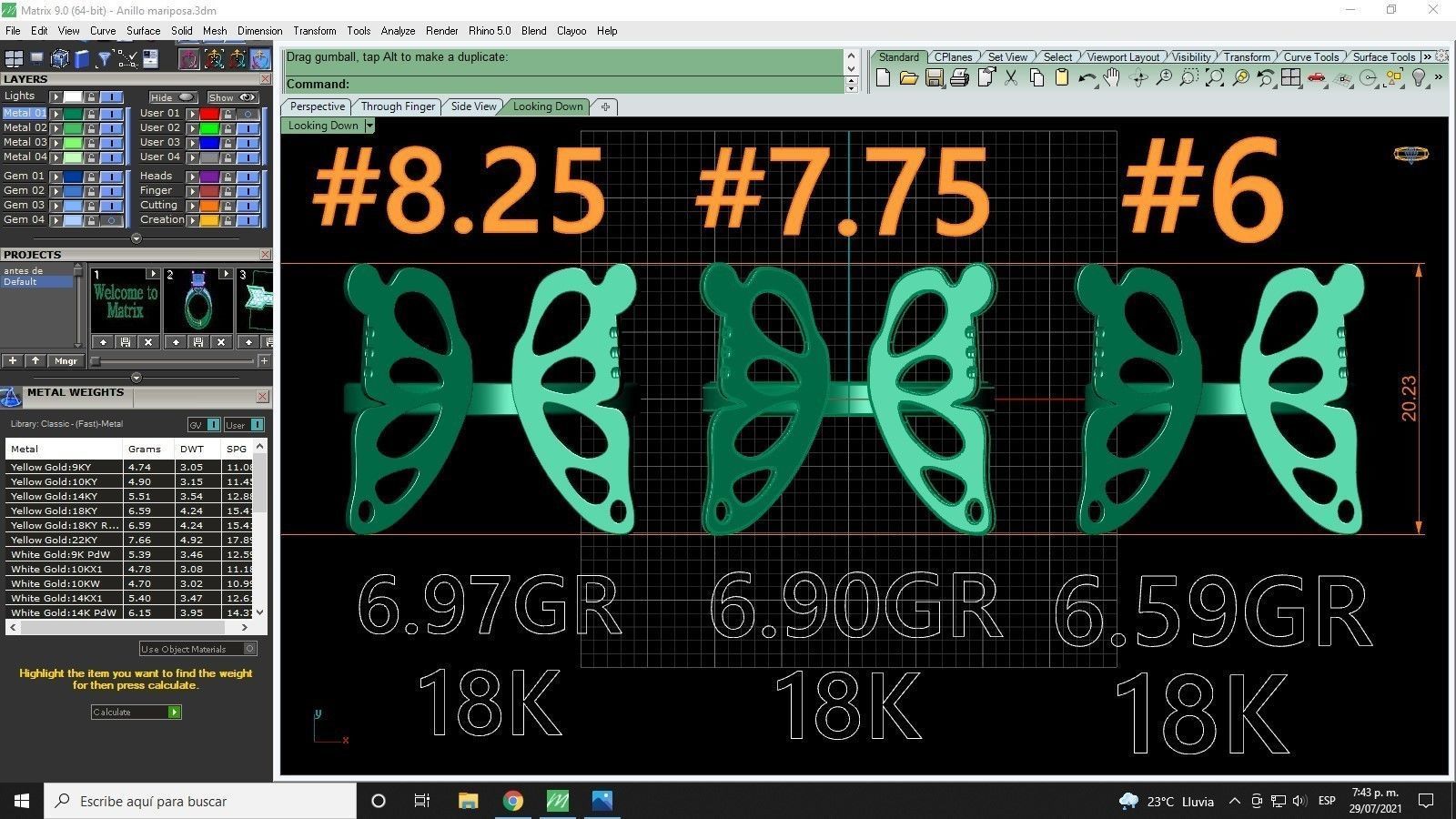This screenshot has width=1456, height=819.
Task: Expand the toolbar tabs overflow chevron
Action: [1427, 56]
